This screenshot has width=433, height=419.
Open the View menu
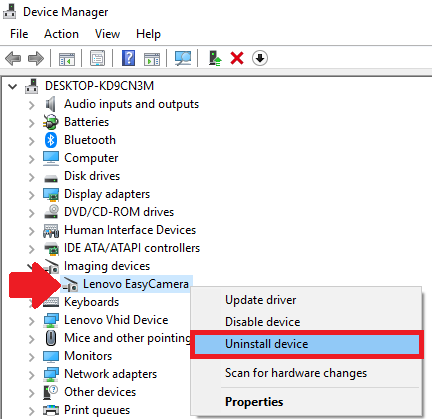[107, 34]
